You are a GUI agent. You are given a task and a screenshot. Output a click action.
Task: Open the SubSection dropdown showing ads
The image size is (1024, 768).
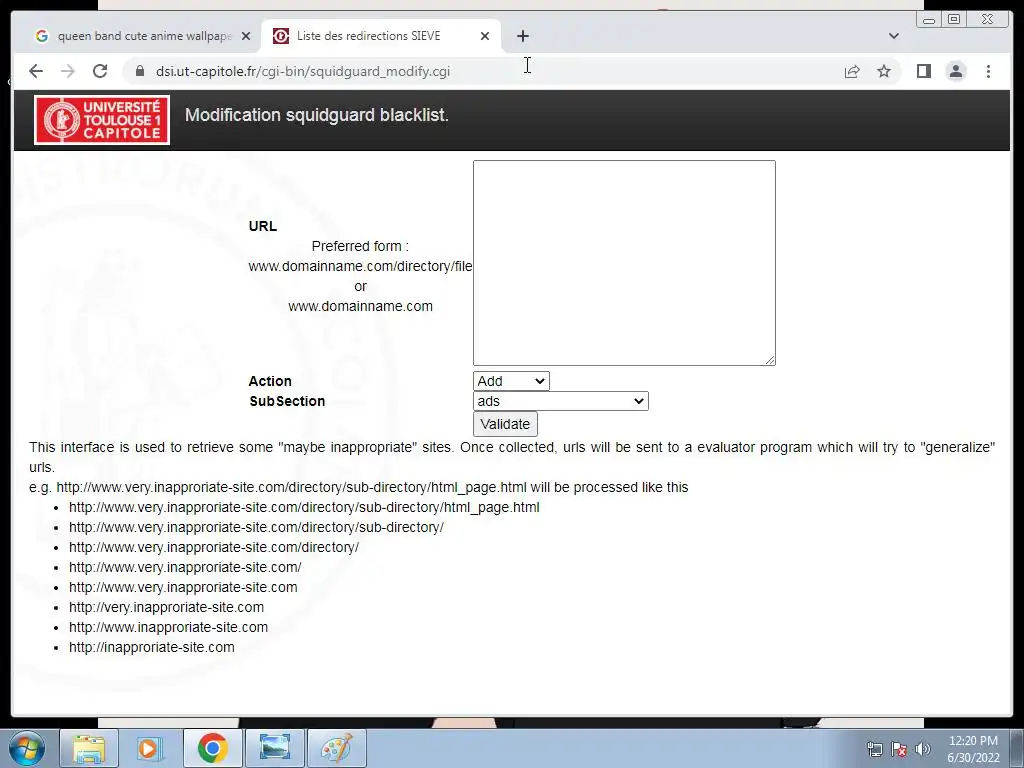[560, 401]
